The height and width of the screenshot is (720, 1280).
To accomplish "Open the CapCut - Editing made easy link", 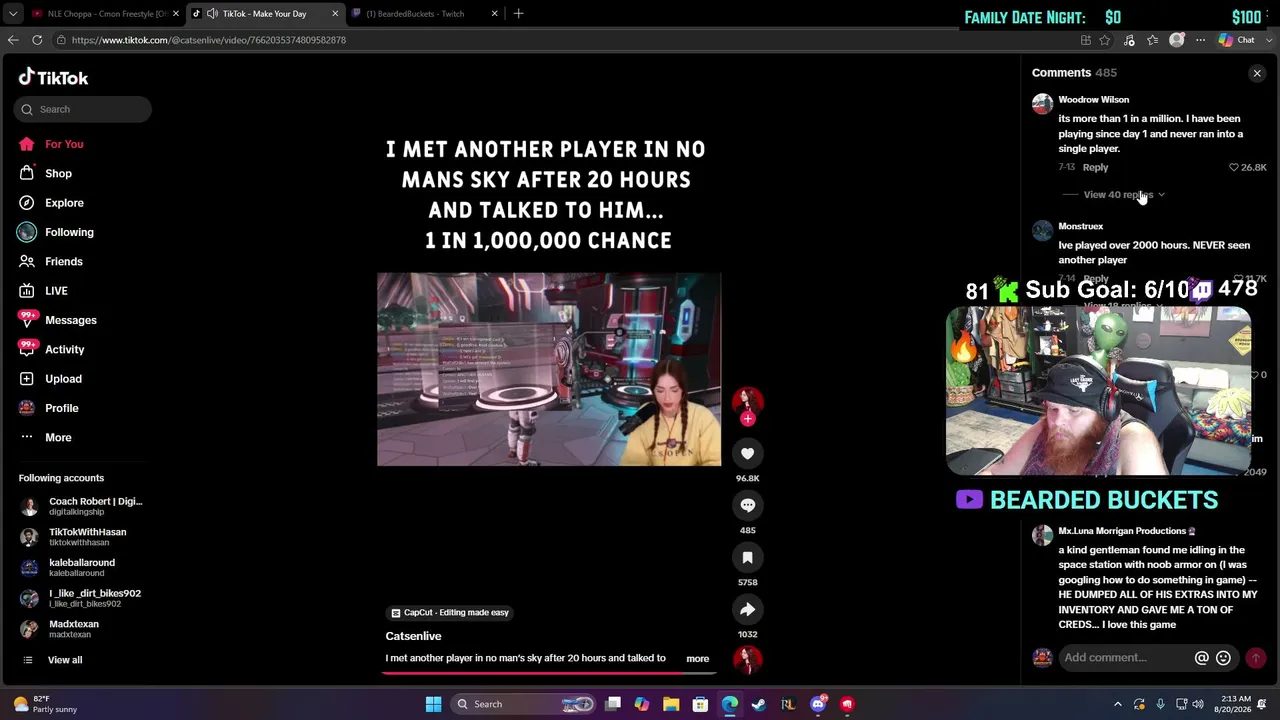I will (450, 612).
